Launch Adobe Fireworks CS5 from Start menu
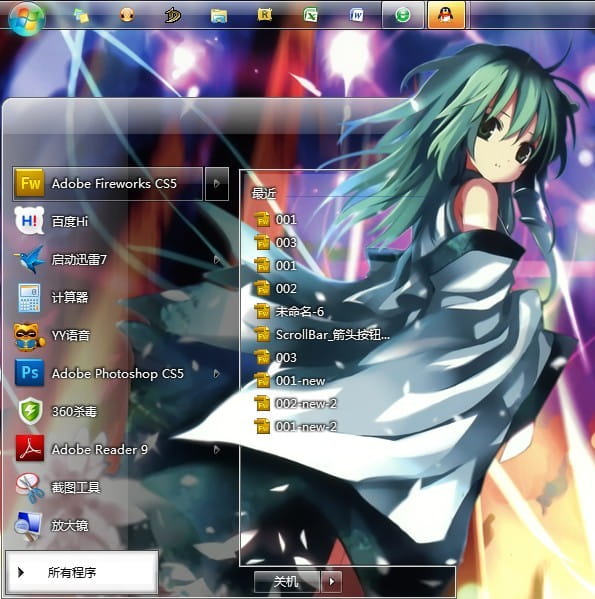The height and width of the screenshot is (599, 595). pyautogui.click(x=108, y=184)
